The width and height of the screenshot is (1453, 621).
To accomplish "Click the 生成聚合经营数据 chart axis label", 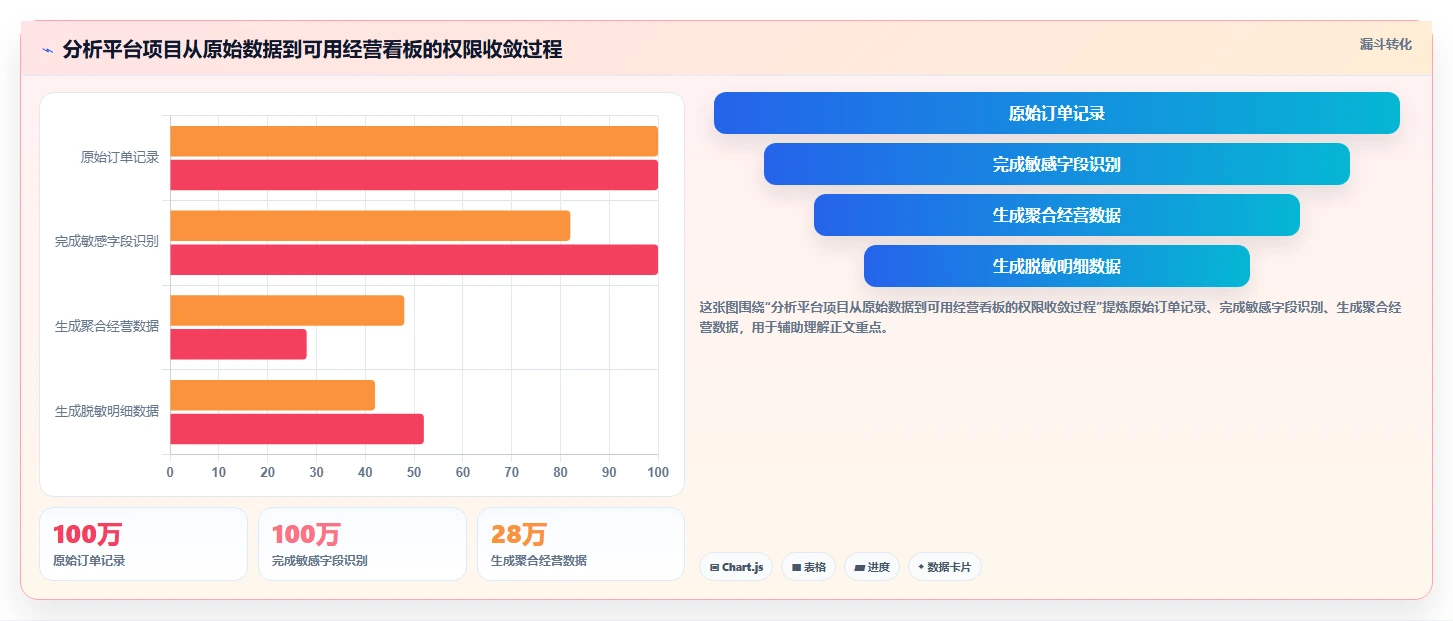I will click(x=107, y=326).
